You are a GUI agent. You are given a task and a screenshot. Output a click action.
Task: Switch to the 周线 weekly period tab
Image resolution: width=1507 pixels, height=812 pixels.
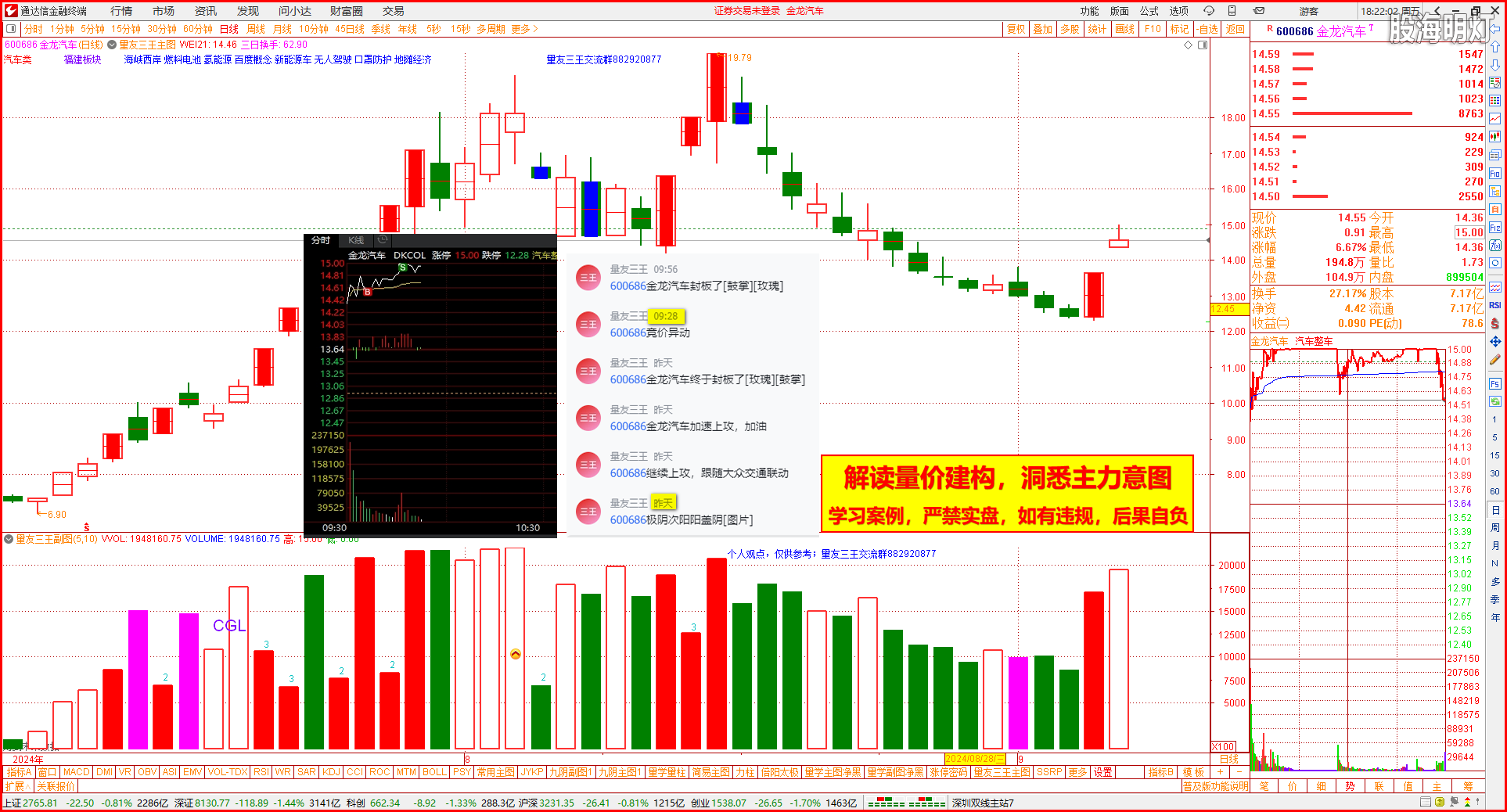[256, 29]
